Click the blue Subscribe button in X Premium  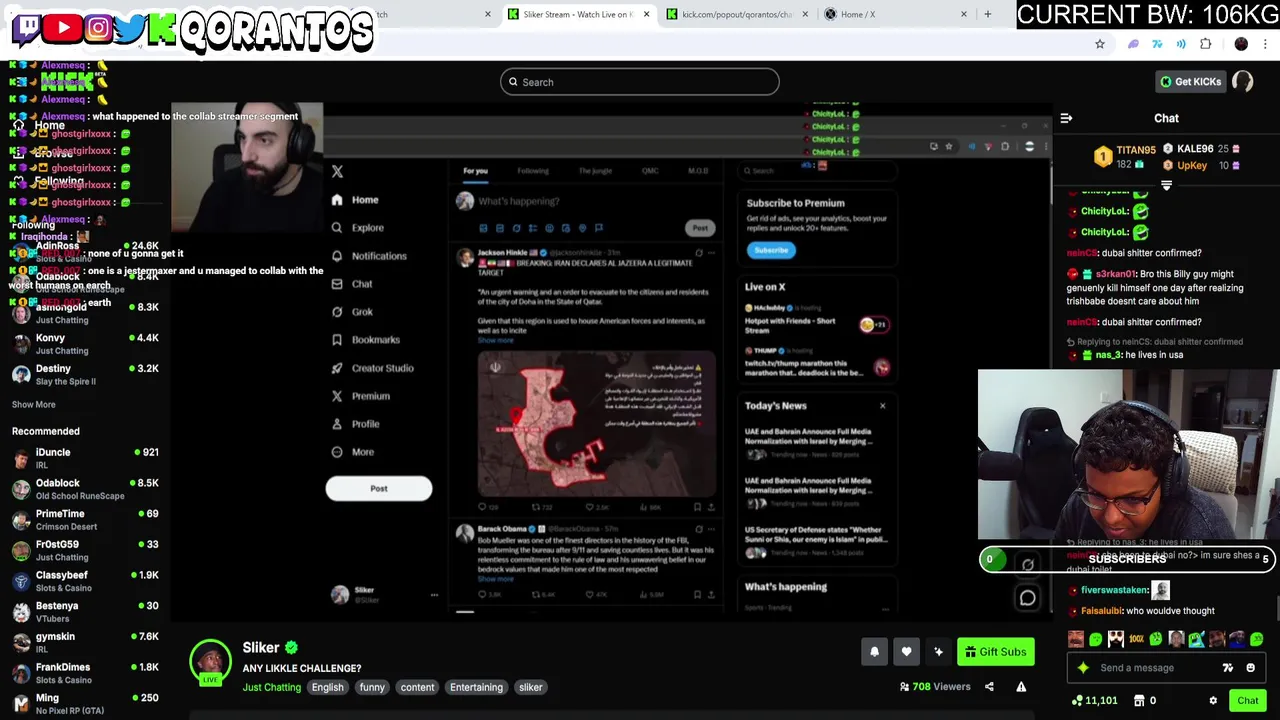coord(771,250)
